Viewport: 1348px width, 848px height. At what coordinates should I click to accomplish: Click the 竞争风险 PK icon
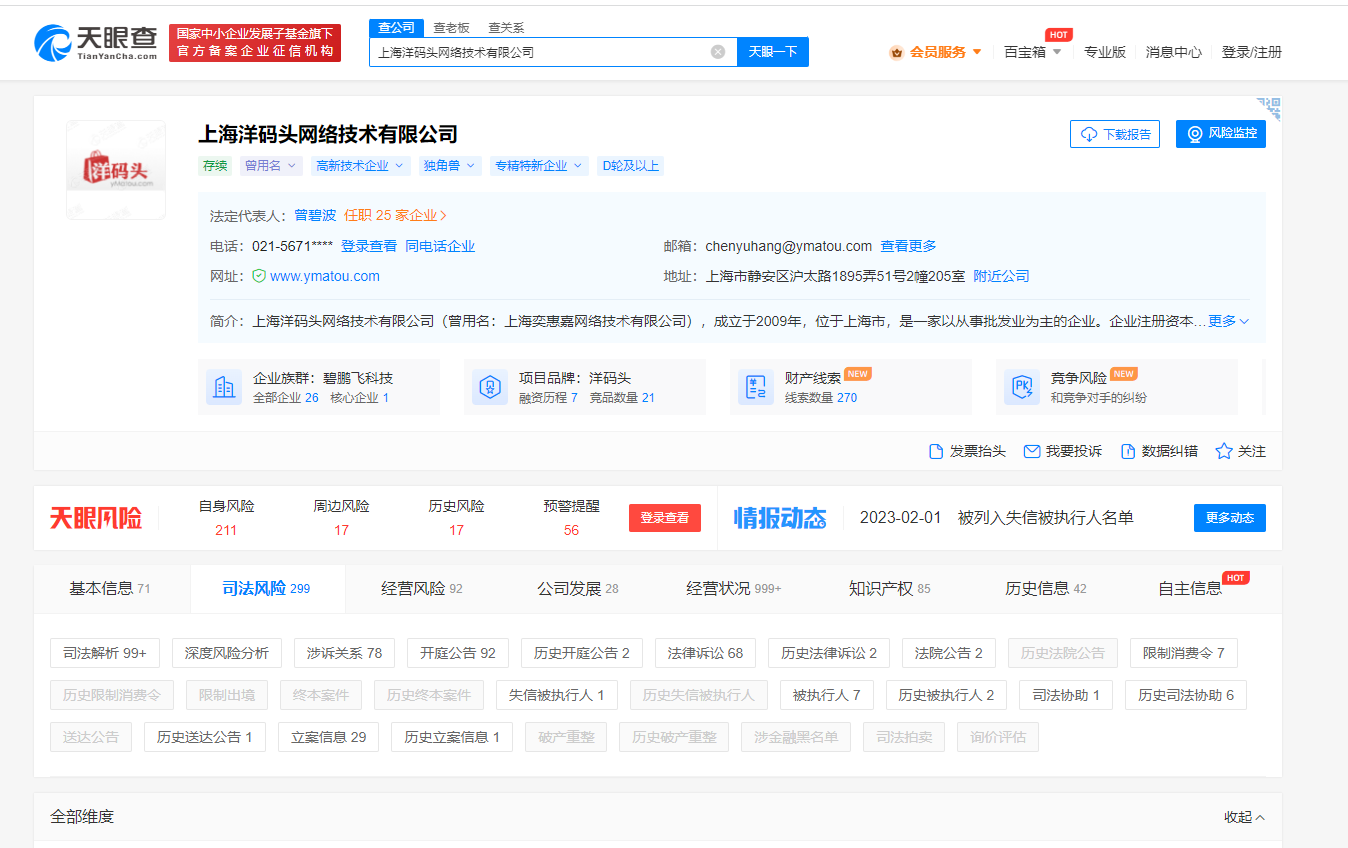coord(1022,387)
